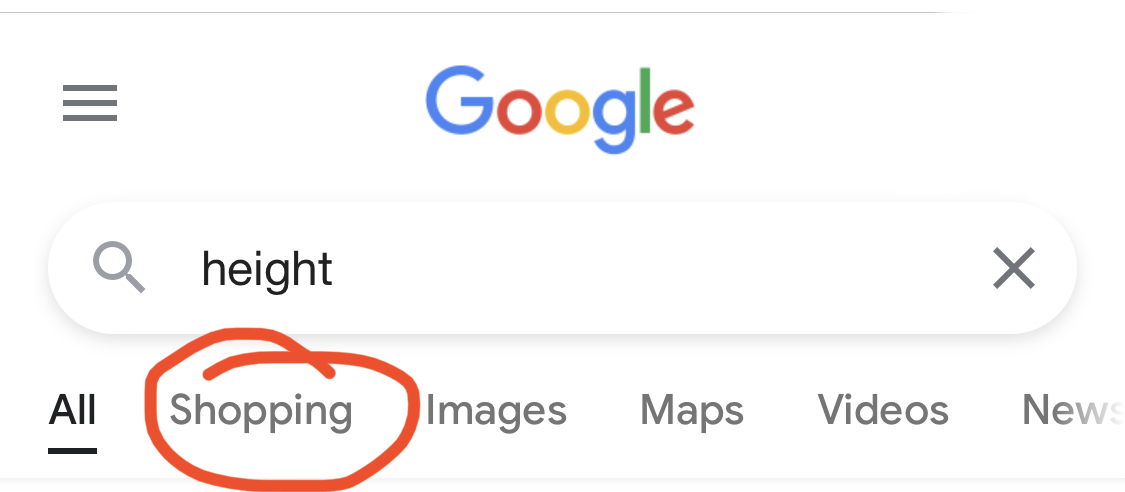Viewport: 1125px width, 492px height.
Task: Click the word "height" in the search box
Action: [x=267, y=269]
